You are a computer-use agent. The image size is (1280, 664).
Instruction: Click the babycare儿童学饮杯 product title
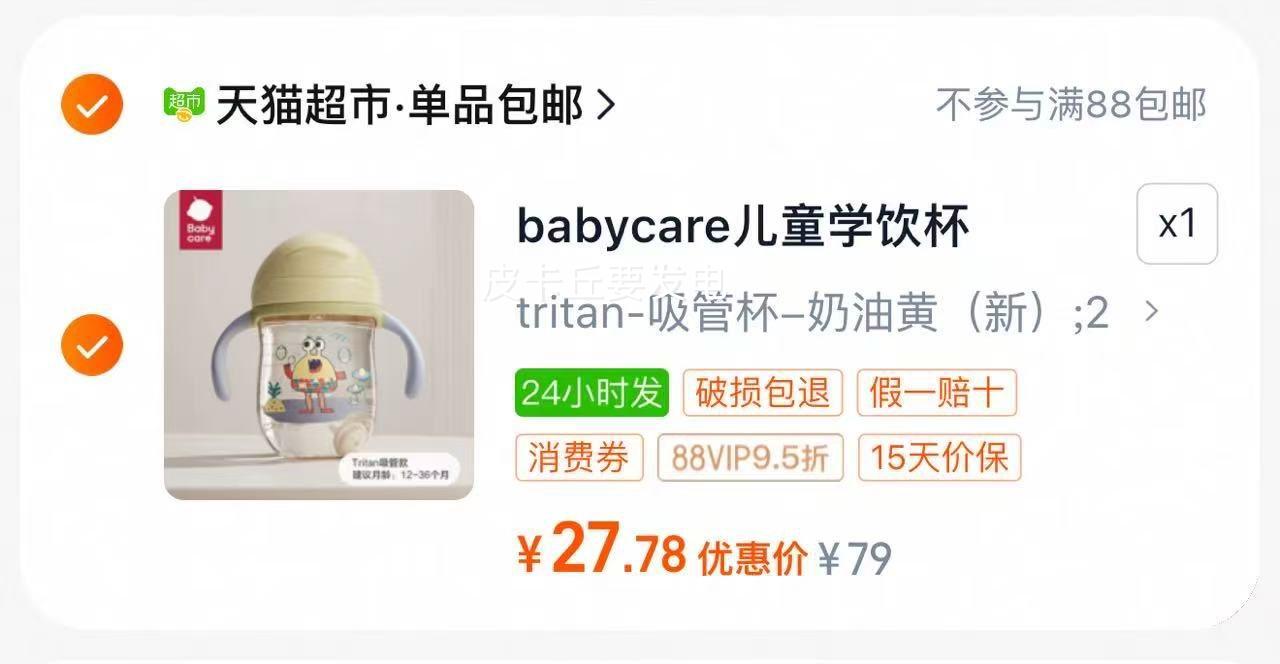pyautogui.click(x=743, y=227)
